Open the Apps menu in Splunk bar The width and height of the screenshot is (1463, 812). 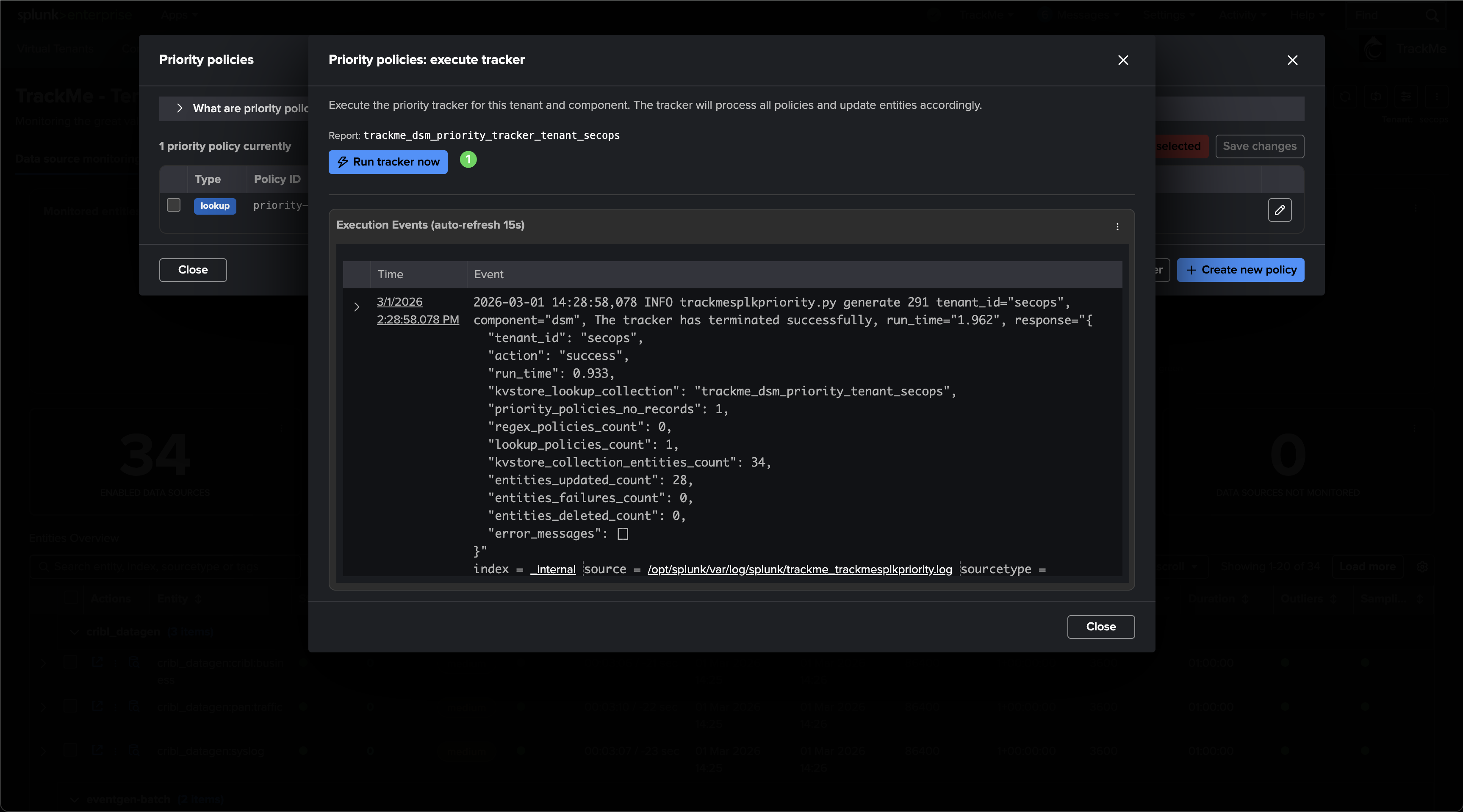(179, 15)
